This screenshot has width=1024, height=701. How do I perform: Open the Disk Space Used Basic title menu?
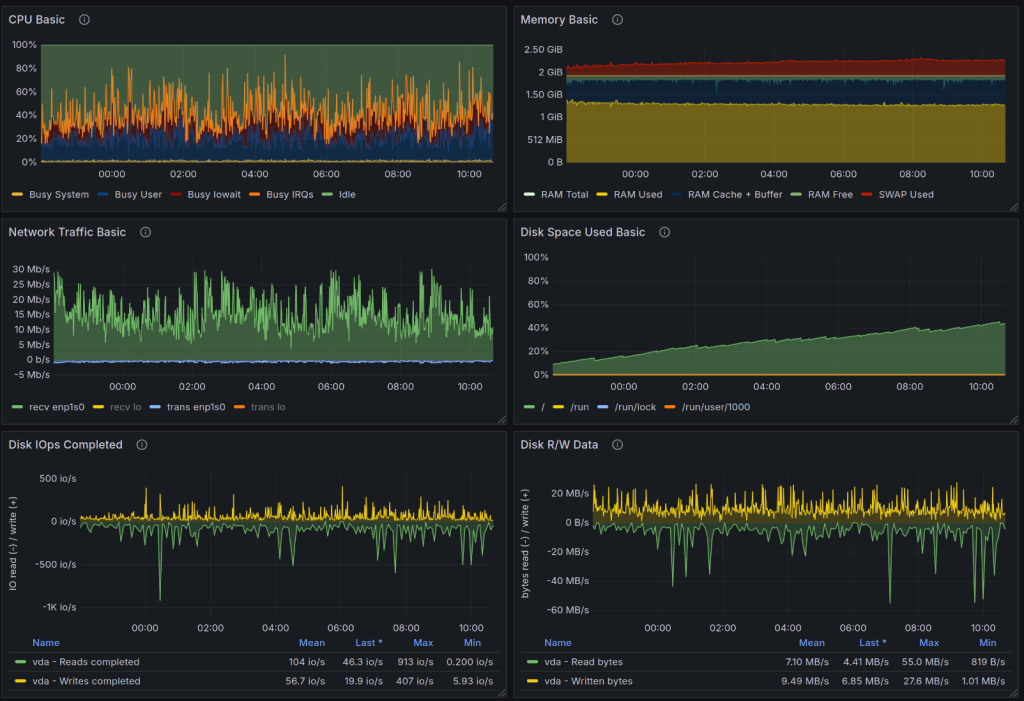point(583,232)
